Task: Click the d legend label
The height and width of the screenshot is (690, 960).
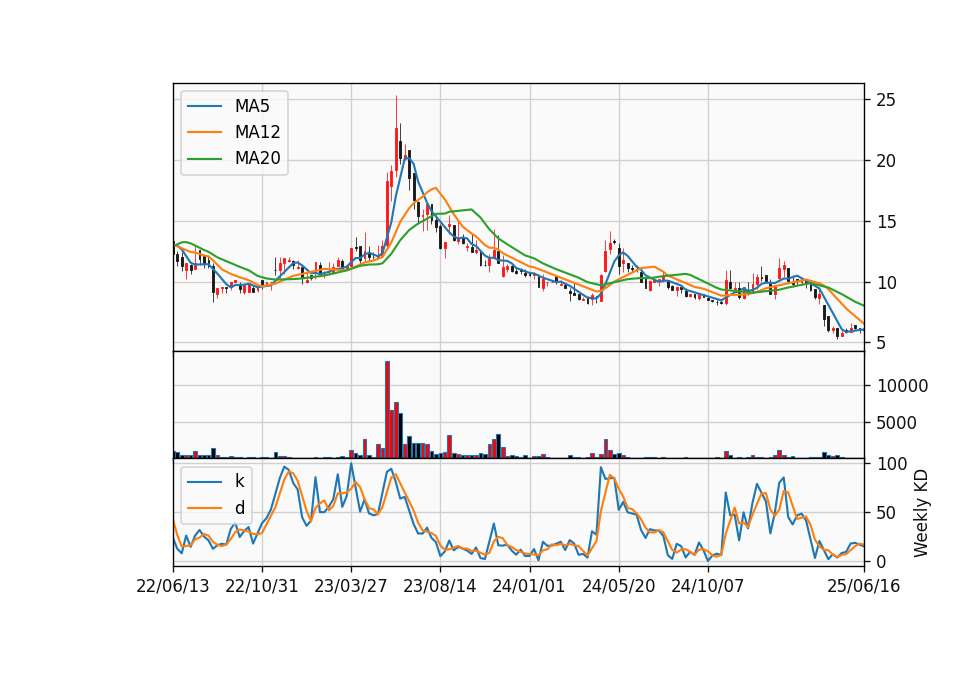Action: (239, 508)
